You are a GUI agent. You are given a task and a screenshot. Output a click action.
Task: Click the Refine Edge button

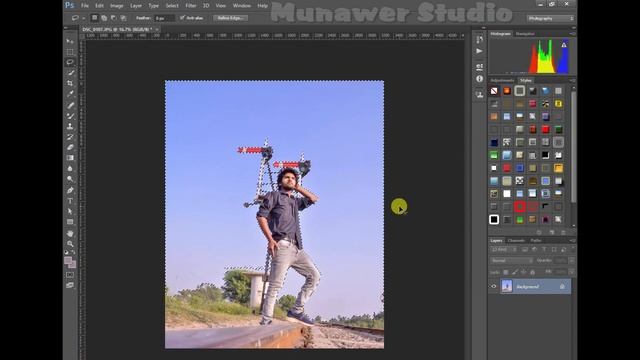point(230,18)
